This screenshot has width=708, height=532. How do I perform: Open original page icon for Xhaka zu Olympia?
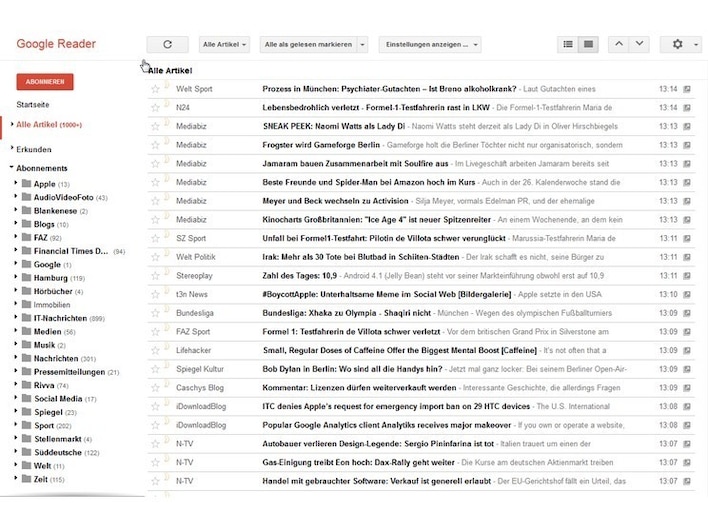pyautogui.click(x=687, y=313)
